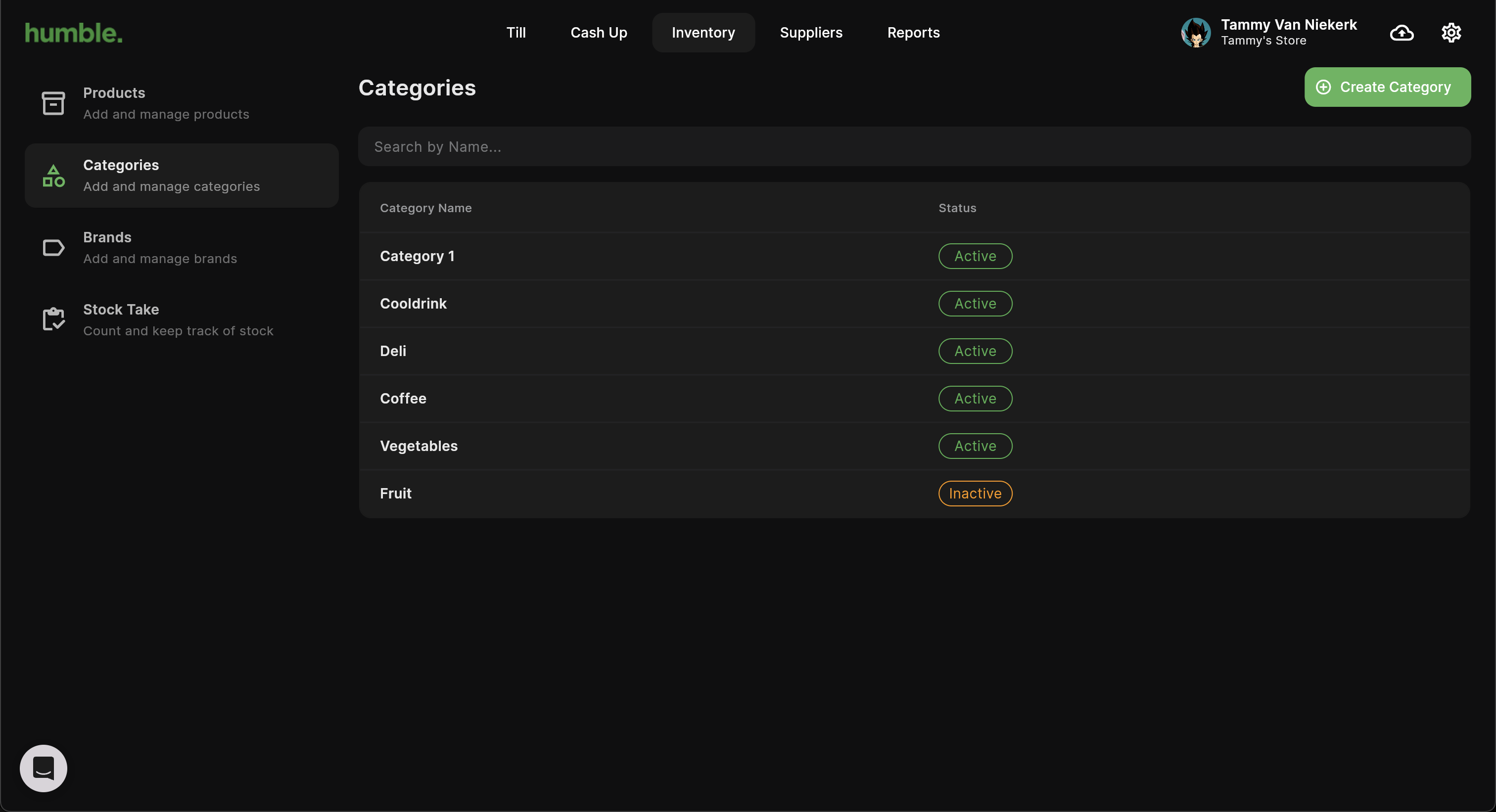Viewport: 1496px width, 812px height.
Task: Open the Coffee category row
Action: (x=914, y=399)
